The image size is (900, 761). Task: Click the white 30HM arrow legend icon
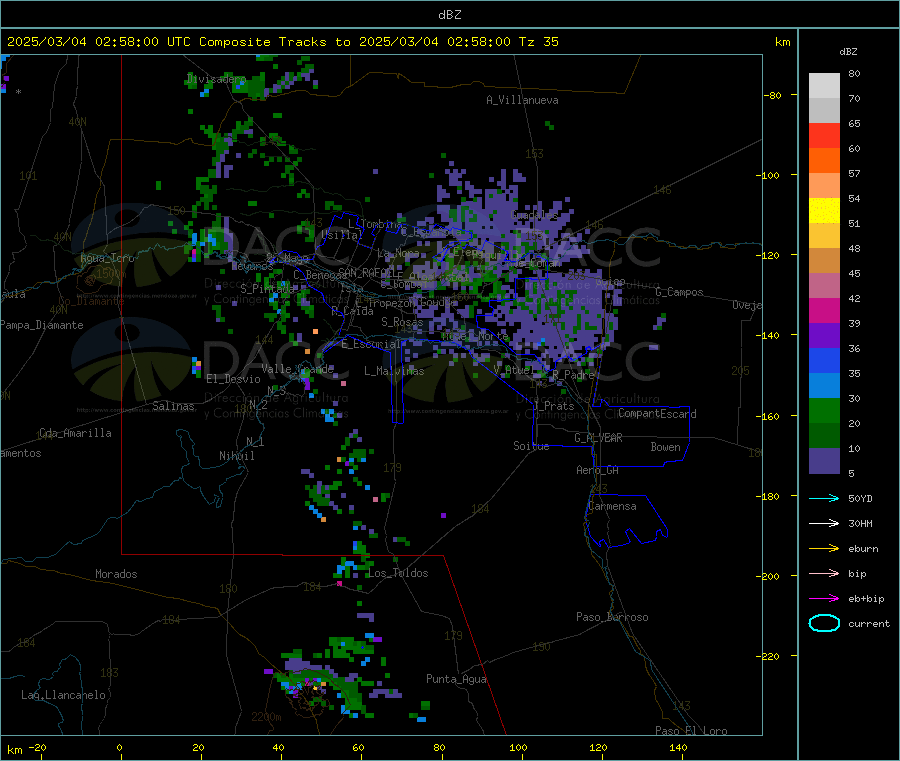(824, 523)
